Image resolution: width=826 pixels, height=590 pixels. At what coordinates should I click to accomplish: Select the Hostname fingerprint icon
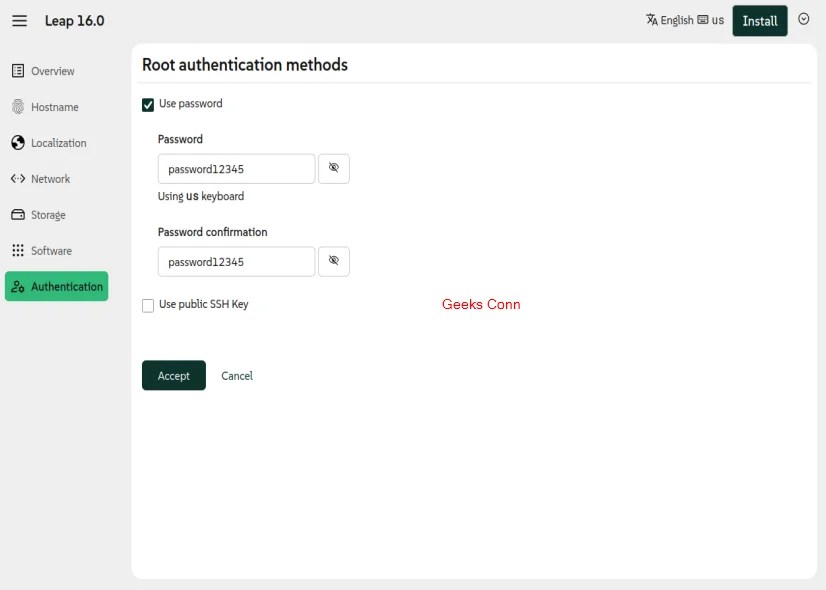pyautogui.click(x=16, y=106)
